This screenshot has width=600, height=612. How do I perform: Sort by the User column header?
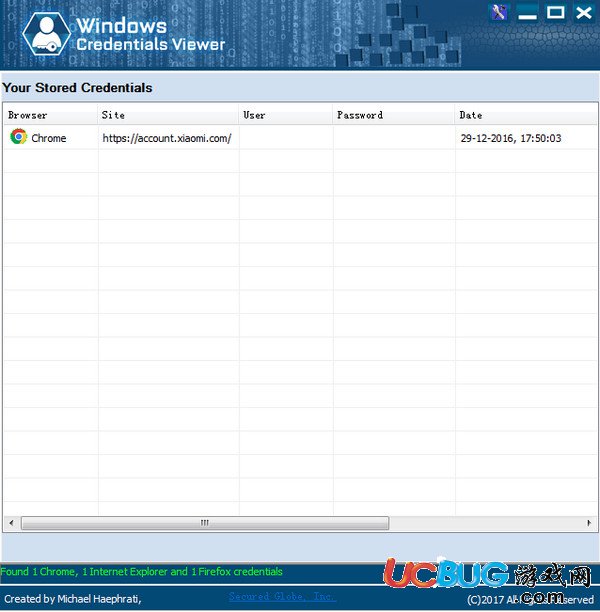pyautogui.click(x=286, y=115)
